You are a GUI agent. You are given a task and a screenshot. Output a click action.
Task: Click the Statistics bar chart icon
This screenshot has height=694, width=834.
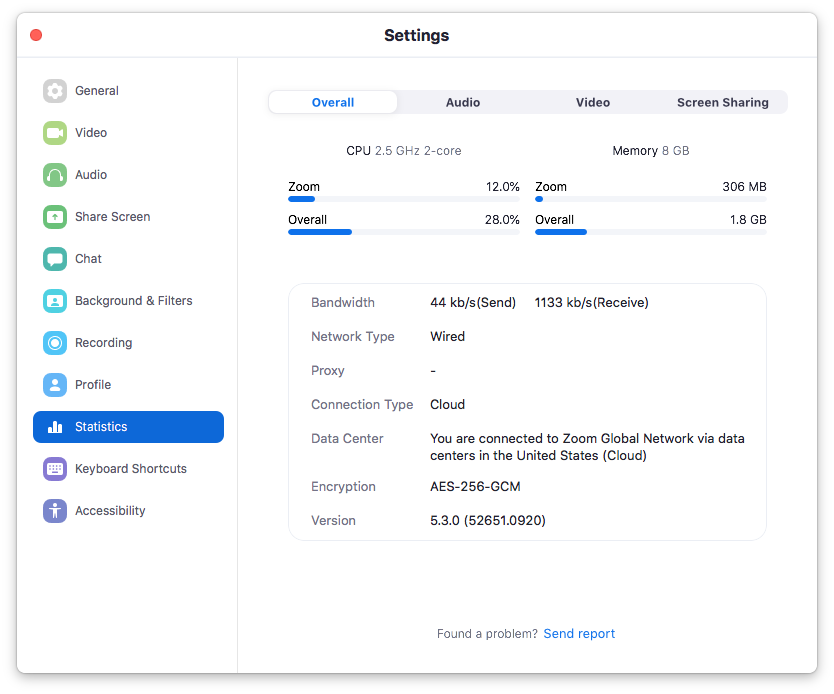55,427
